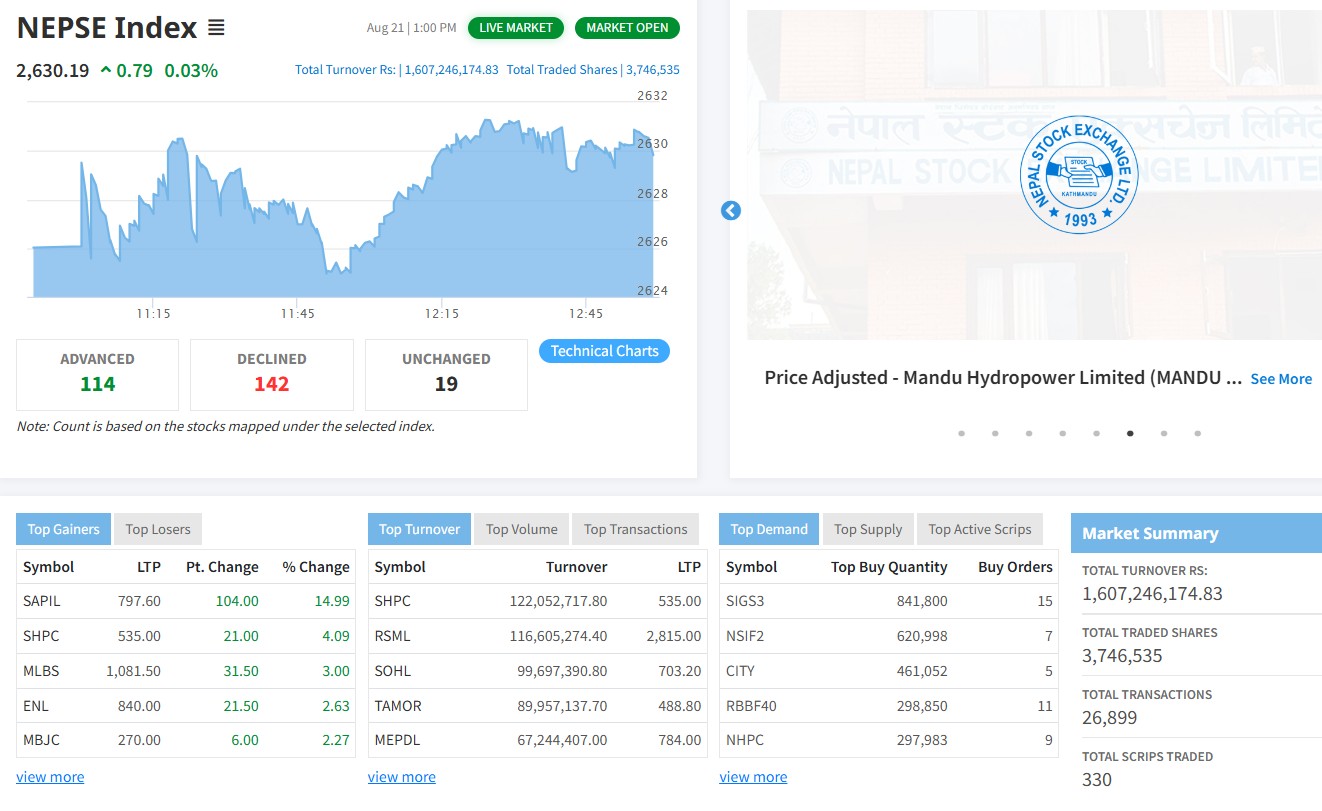
Task: Click the TAMOR symbol in Top Turnover
Action: pos(398,706)
